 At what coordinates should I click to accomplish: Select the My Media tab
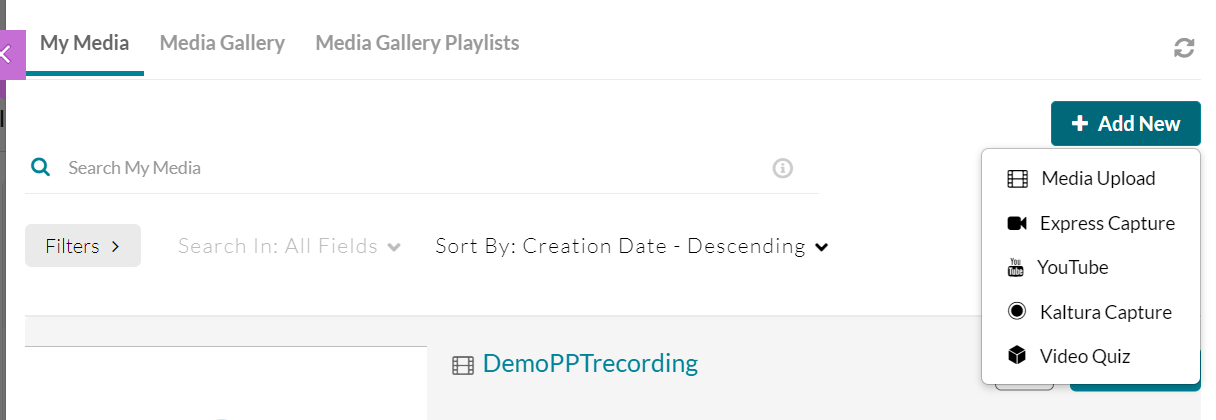tap(85, 43)
